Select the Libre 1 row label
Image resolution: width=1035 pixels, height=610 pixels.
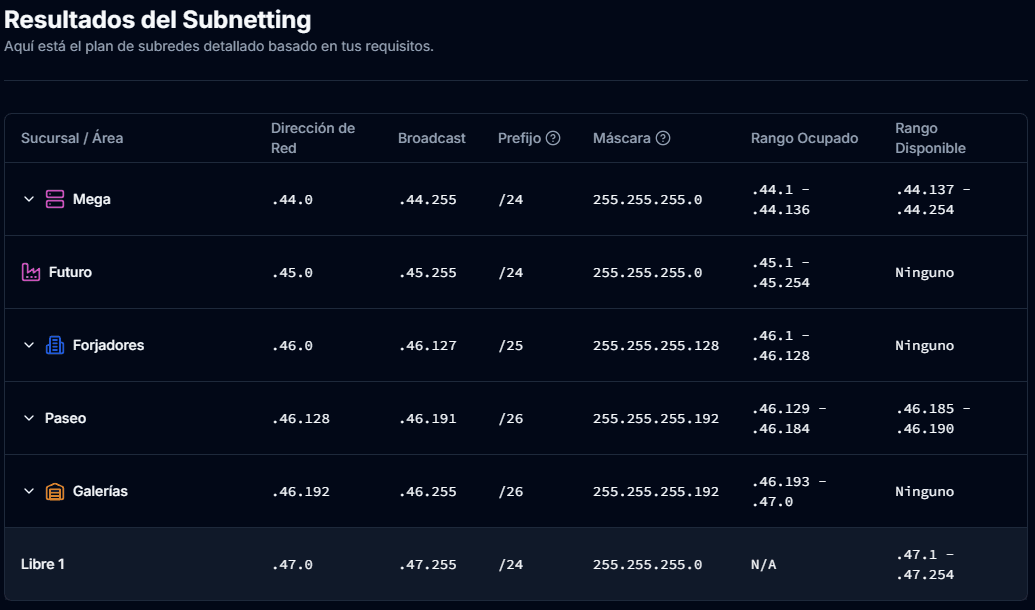pos(43,564)
